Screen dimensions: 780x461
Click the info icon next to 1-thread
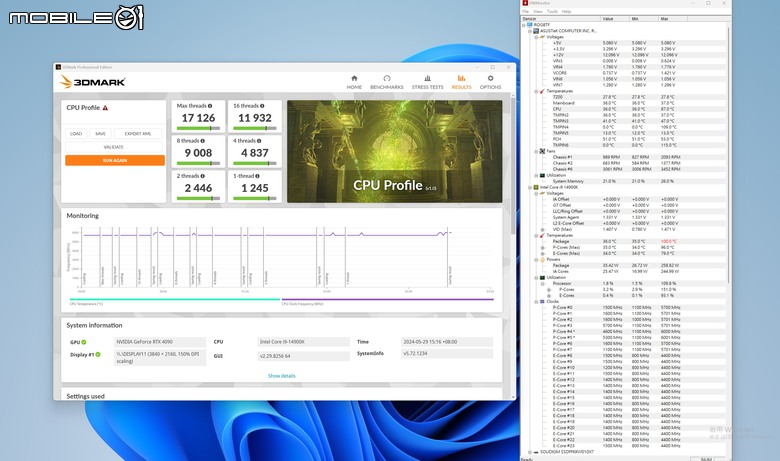pos(257,176)
